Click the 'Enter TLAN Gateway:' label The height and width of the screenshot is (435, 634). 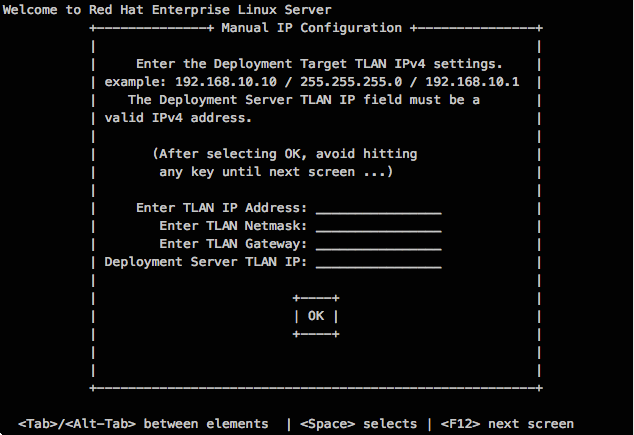coord(233,244)
